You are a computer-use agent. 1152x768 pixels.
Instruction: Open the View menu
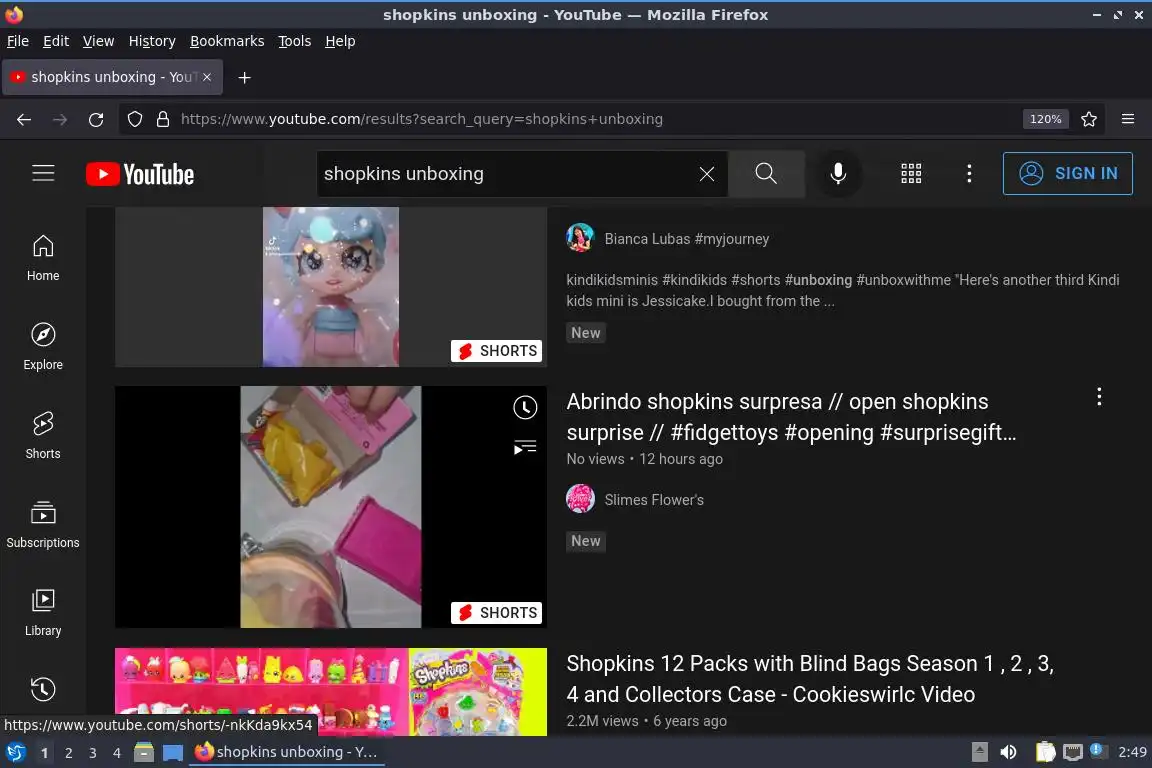click(x=98, y=41)
